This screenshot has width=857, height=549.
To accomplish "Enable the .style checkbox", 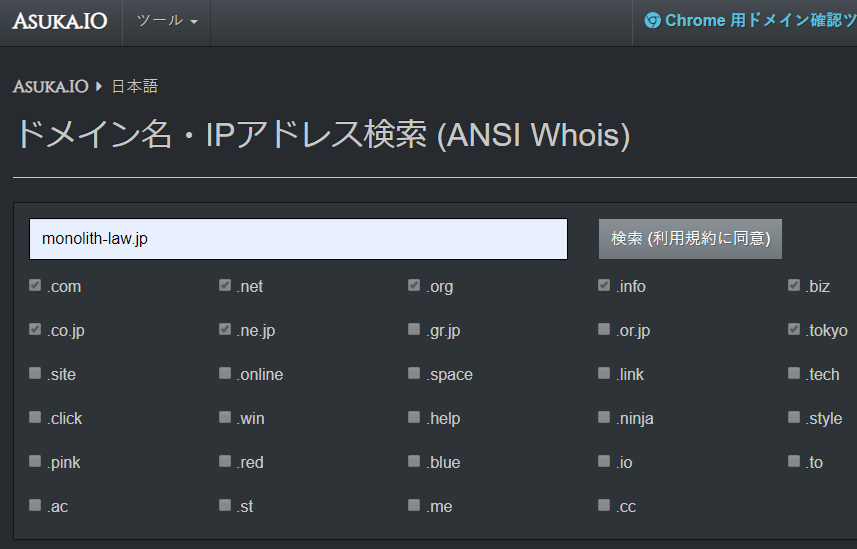I will click(x=794, y=417).
